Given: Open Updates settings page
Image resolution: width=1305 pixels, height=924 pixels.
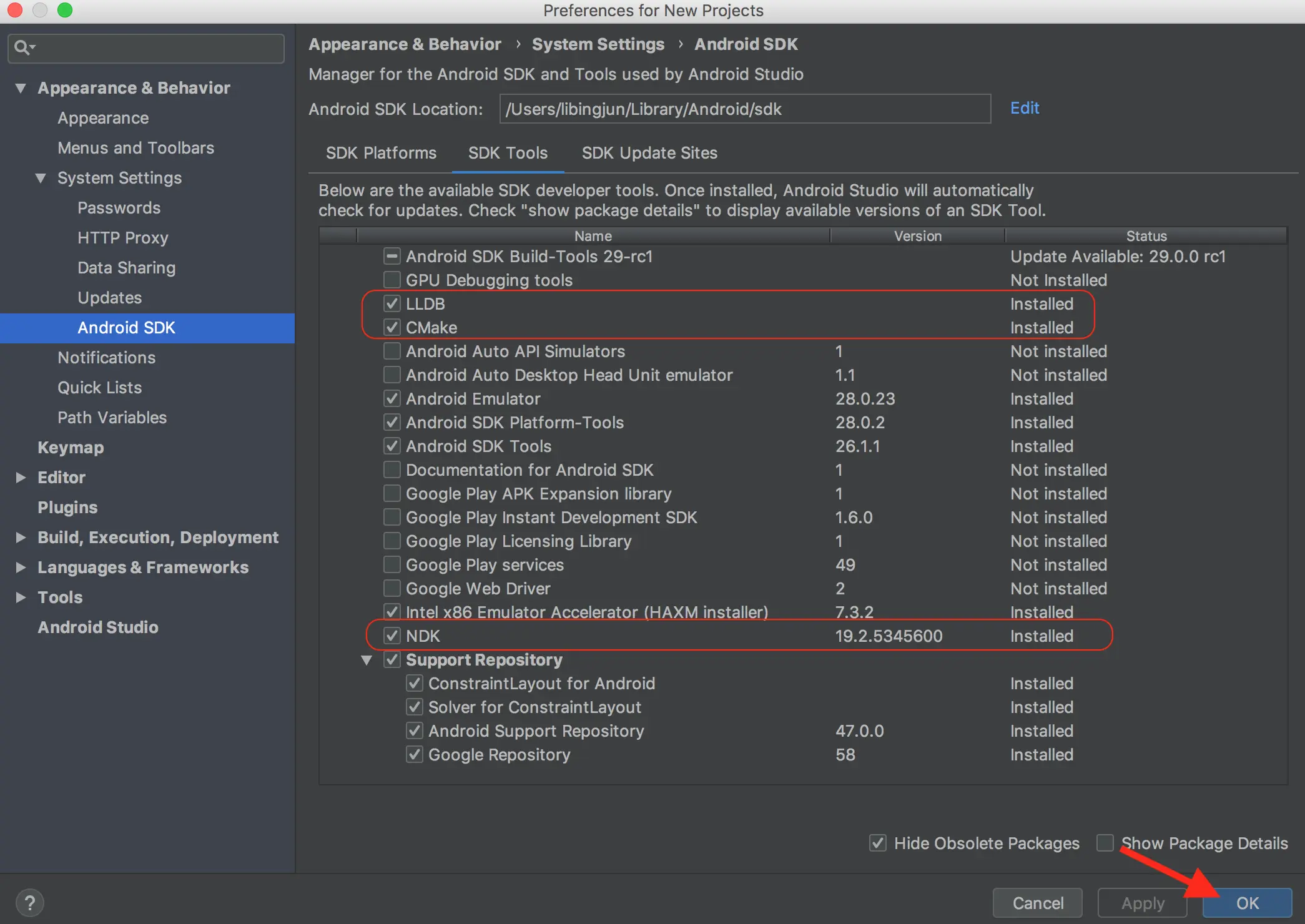Looking at the screenshot, I should pos(109,298).
